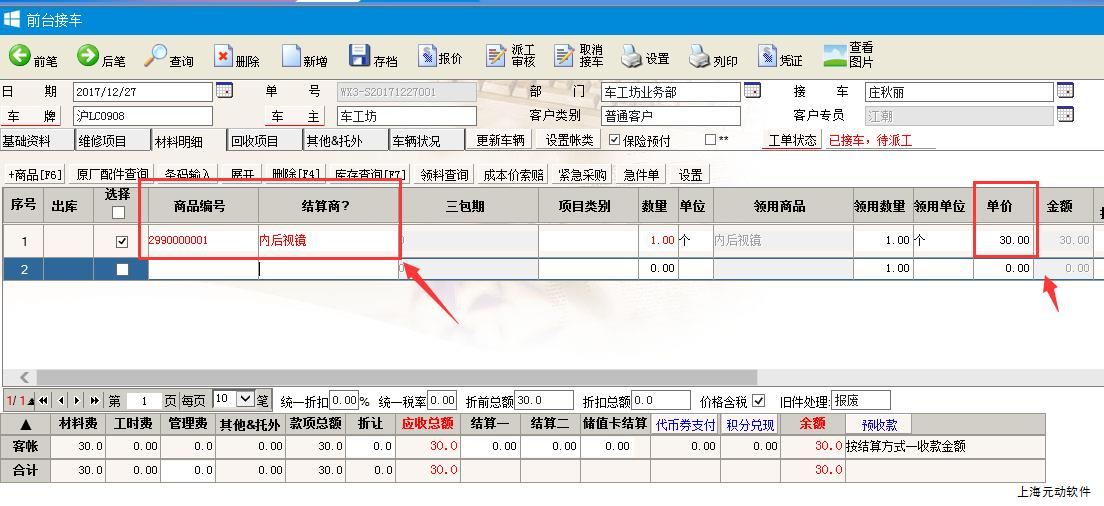Create a new record with 新增

point(291,57)
